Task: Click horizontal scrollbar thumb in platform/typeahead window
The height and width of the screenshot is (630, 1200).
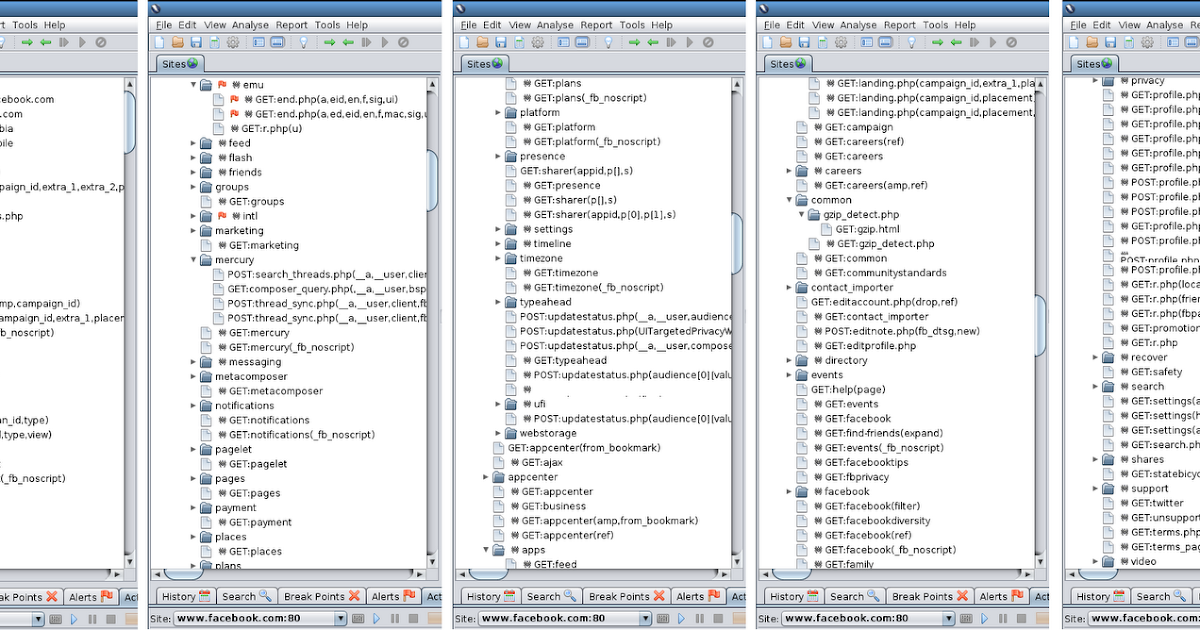Action: [487, 574]
